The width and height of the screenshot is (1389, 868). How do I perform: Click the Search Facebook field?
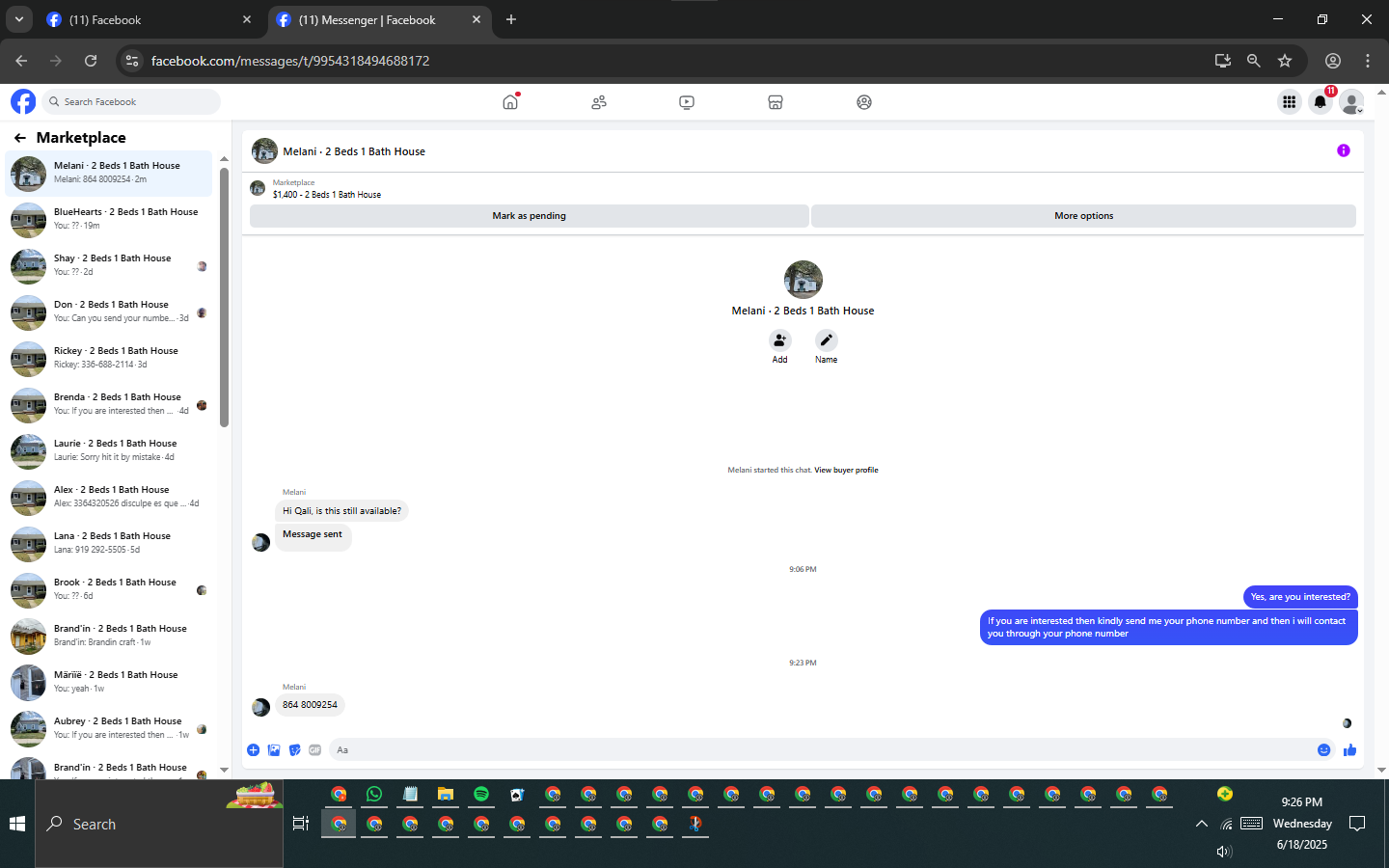(x=131, y=101)
